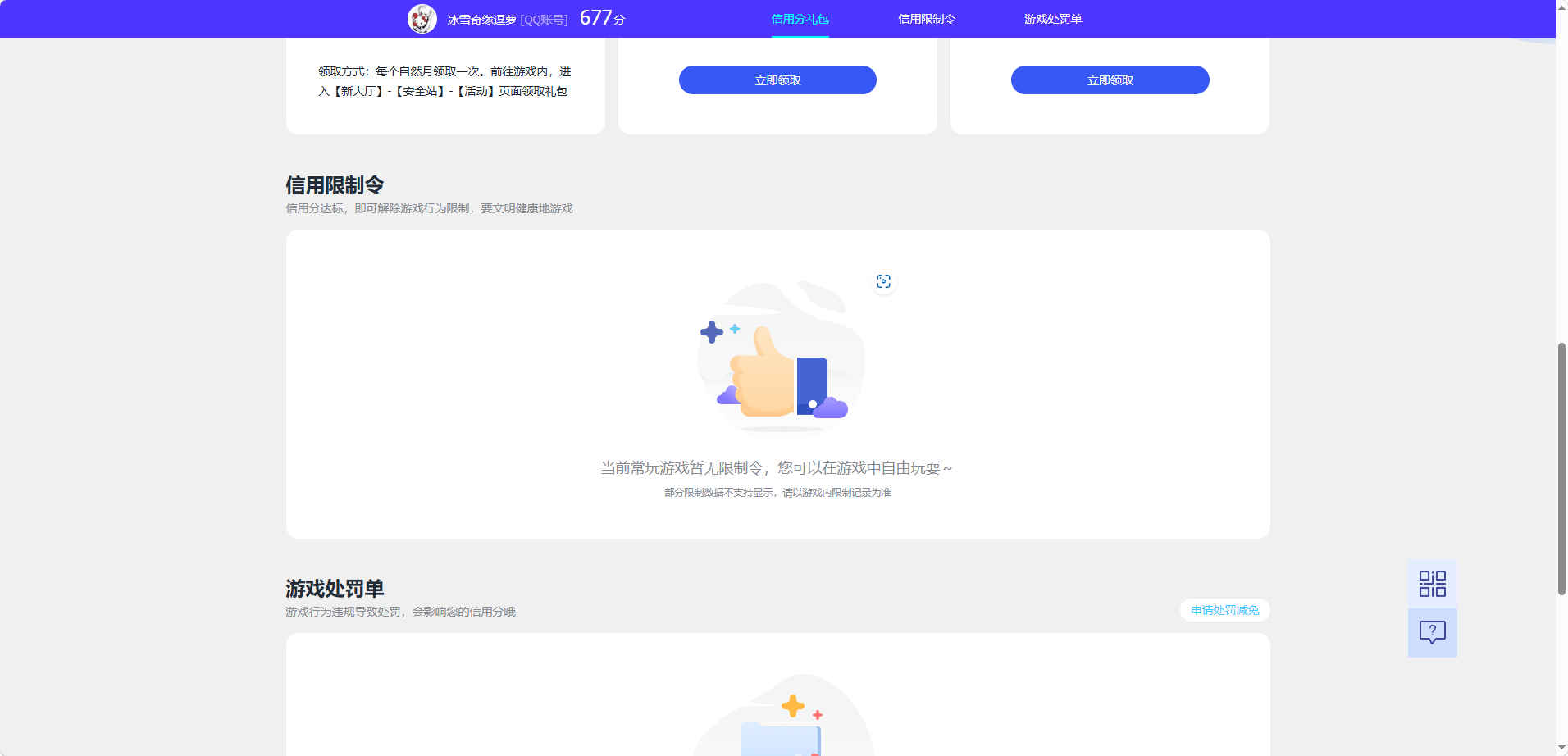The image size is (1568, 756).
Task: Click the [QQ账号] label in header
Action: [544, 20]
